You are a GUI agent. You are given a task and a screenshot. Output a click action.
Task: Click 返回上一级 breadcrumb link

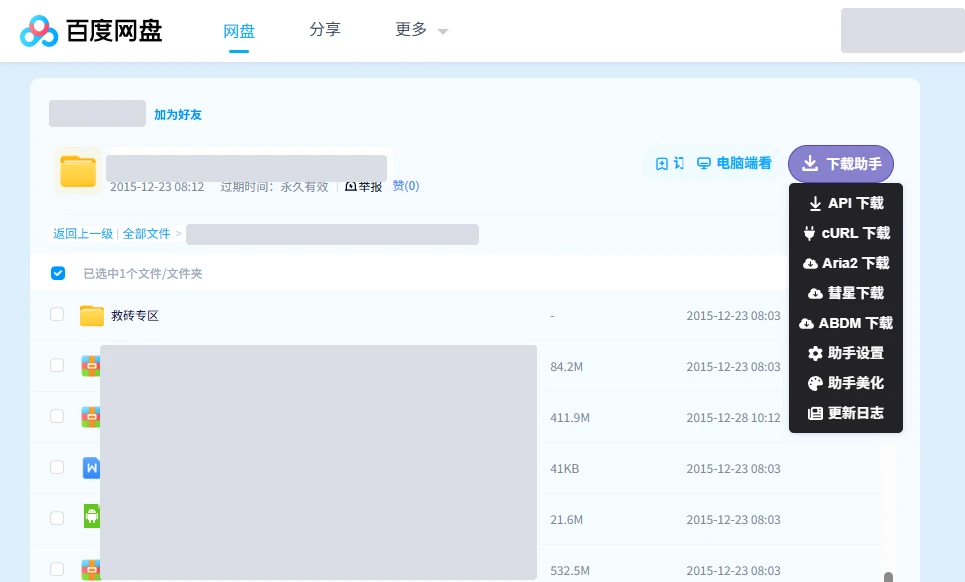[83, 234]
